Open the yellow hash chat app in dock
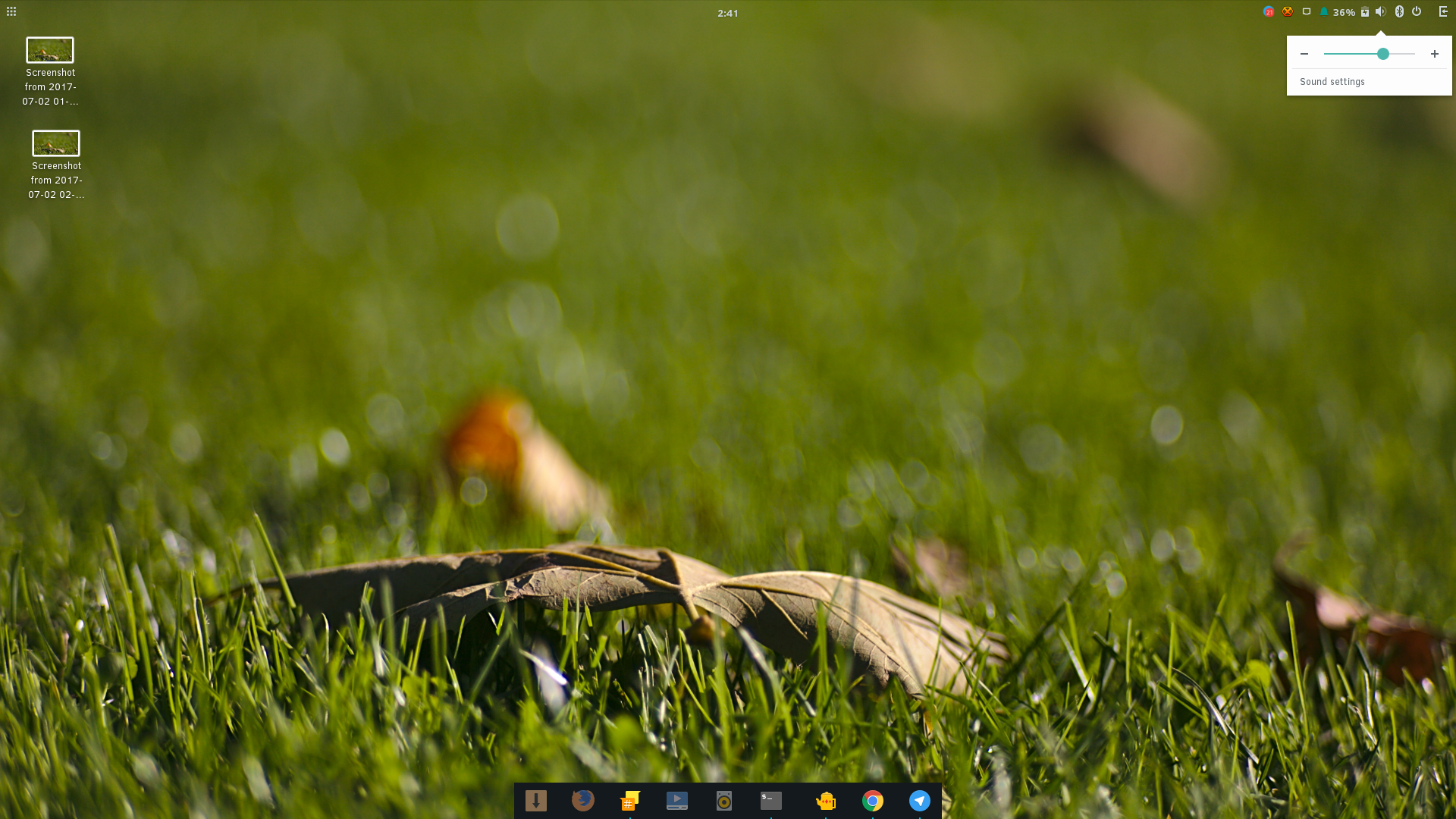This screenshot has width=1456, height=819. pos(630,801)
